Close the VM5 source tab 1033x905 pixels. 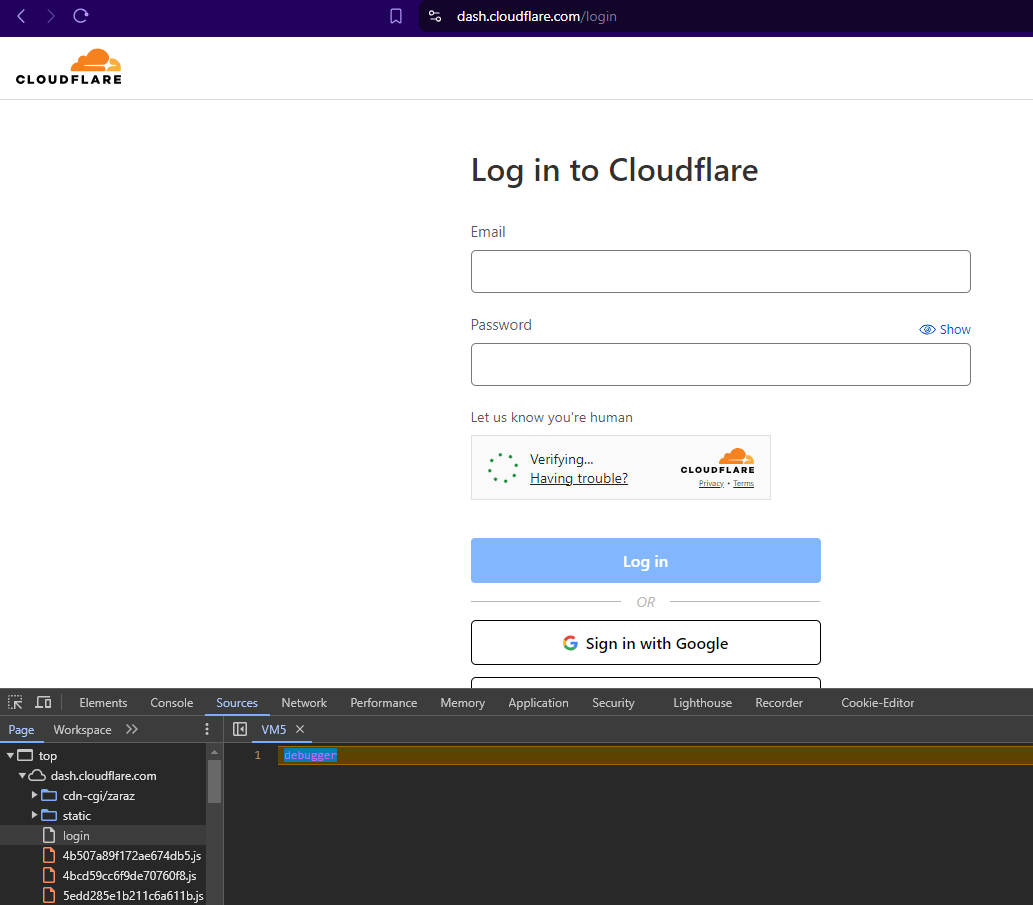click(x=300, y=729)
